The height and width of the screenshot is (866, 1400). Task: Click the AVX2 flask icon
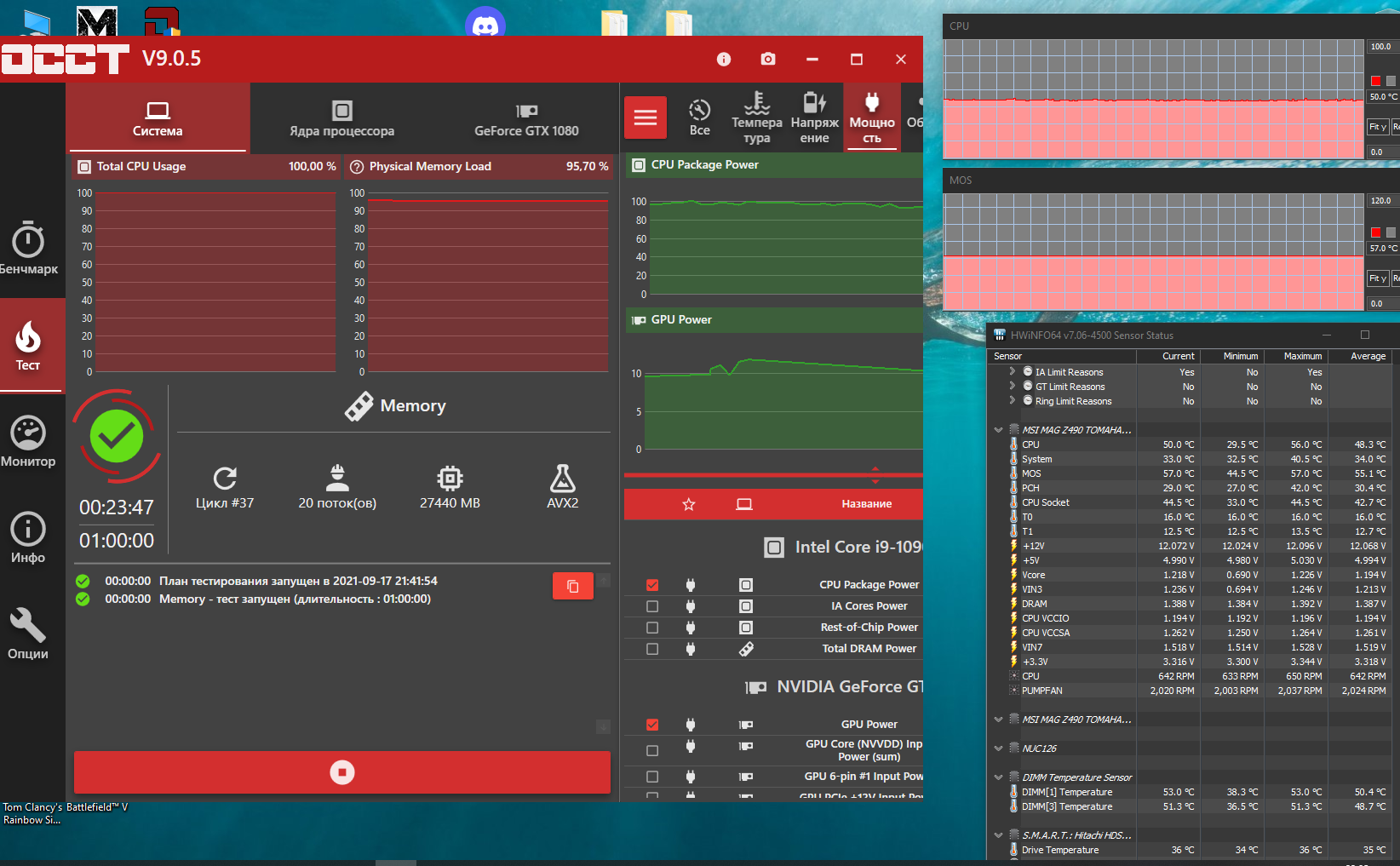click(562, 478)
